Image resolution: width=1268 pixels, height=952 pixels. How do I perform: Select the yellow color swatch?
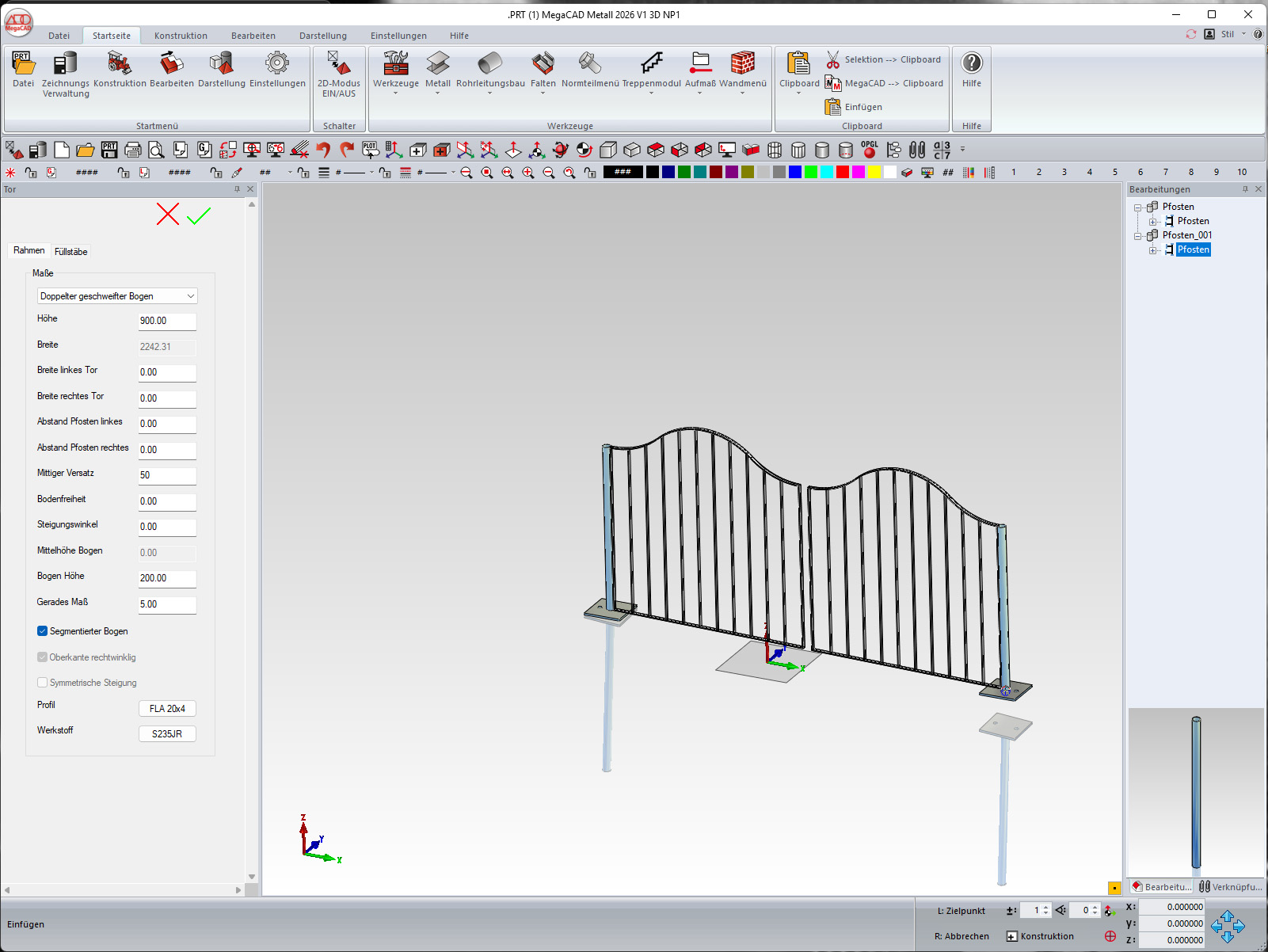[874, 173]
